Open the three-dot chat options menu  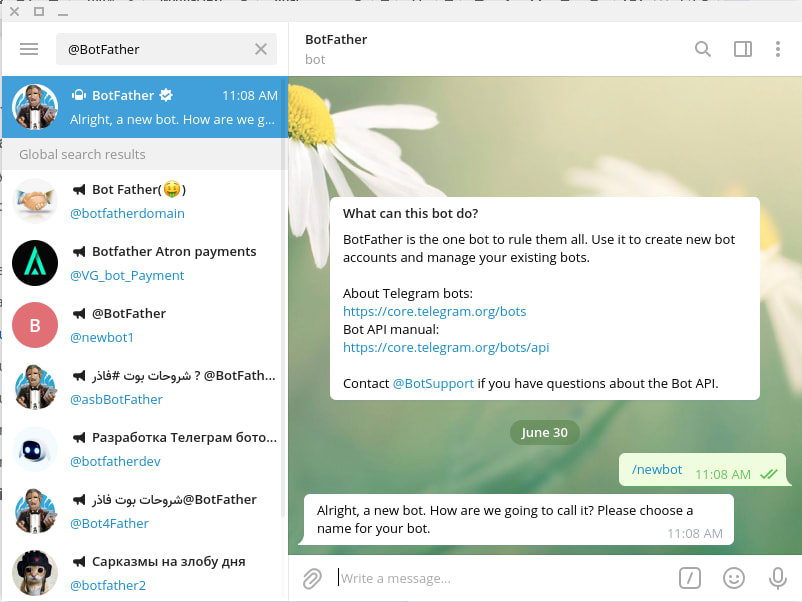click(777, 49)
